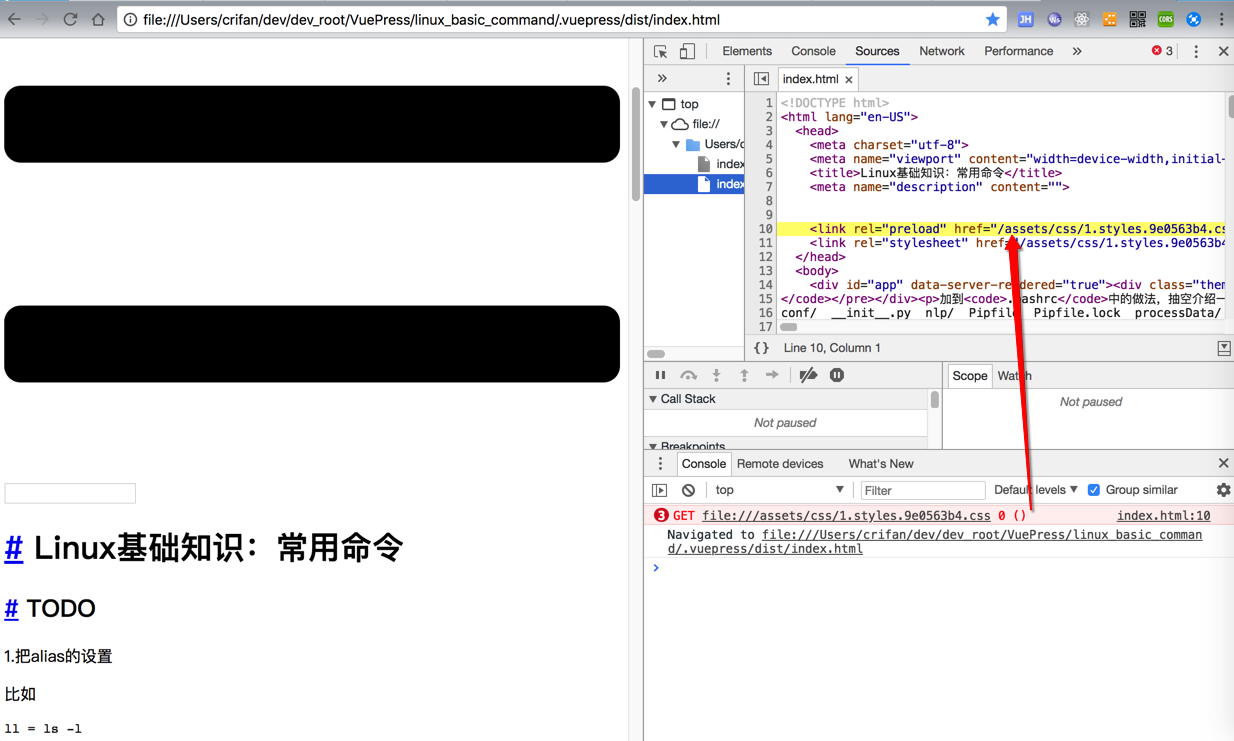Toggle device toolbar in DevTools
The image size is (1234, 741).
(687, 51)
